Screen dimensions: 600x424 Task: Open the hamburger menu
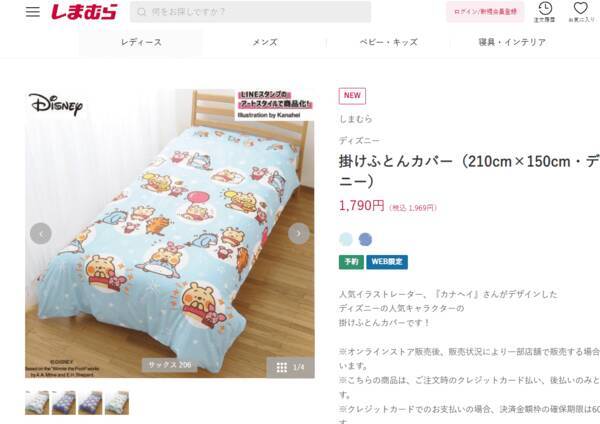tap(33, 11)
